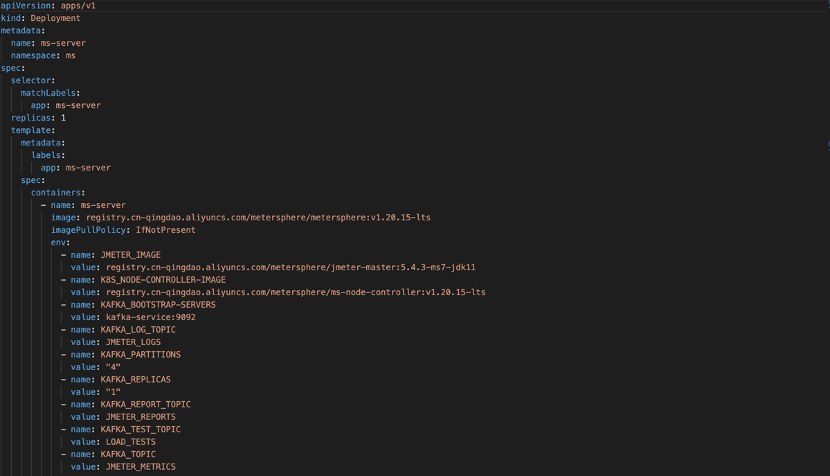This screenshot has width=830, height=476.
Task: Click the metersphere image registry URL
Action: point(258,218)
